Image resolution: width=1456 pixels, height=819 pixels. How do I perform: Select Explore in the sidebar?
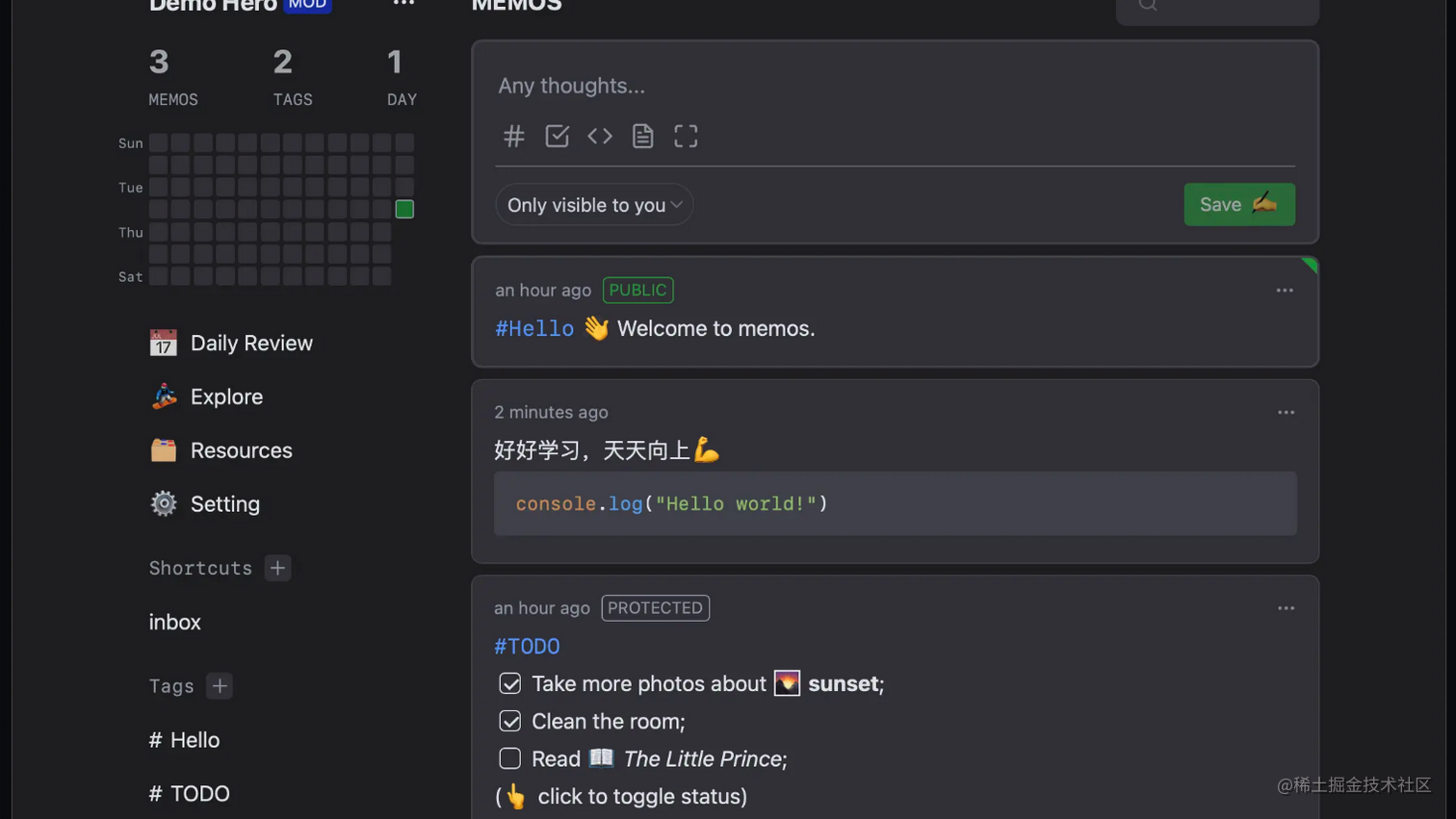click(226, 397)
